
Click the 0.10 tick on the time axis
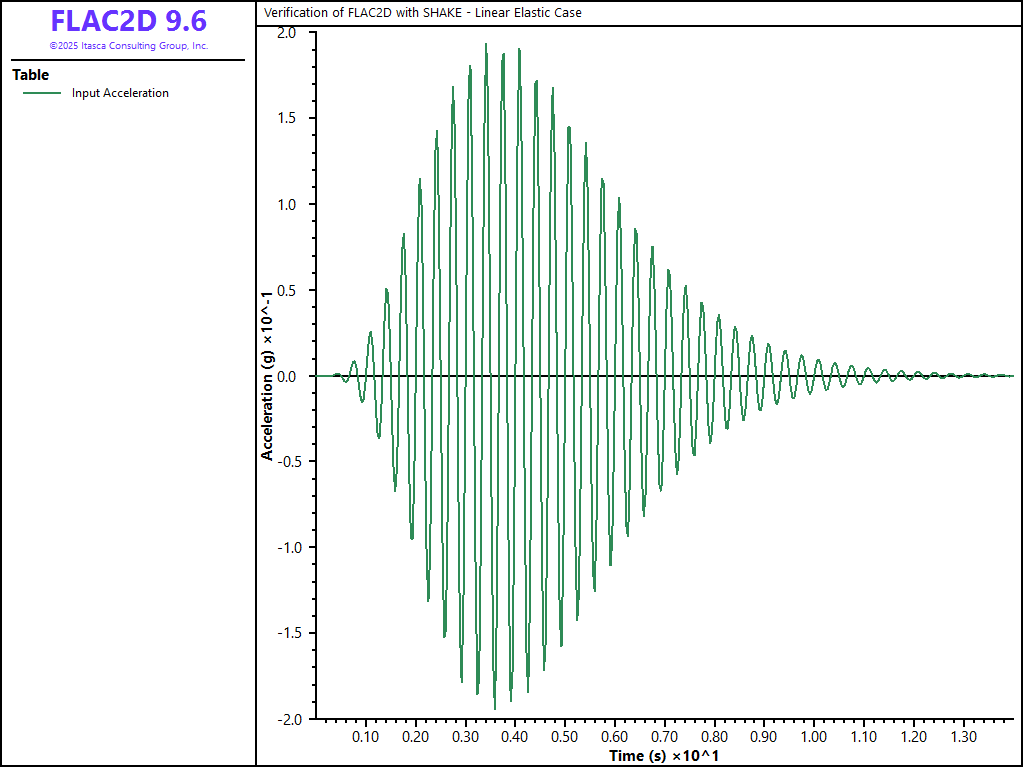(366, 736)
